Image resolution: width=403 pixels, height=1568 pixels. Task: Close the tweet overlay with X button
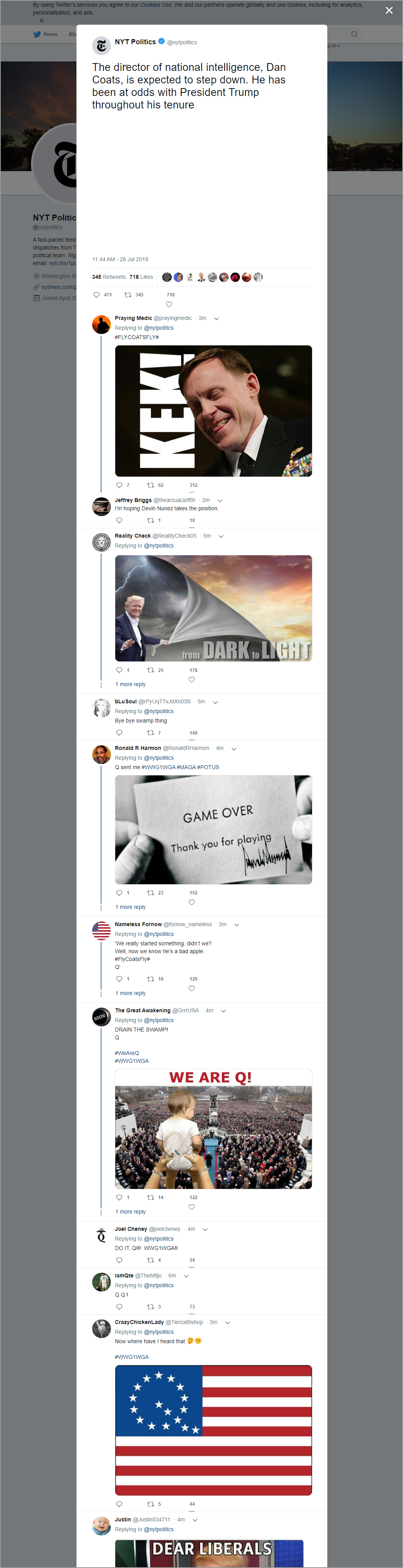point(389,10)
